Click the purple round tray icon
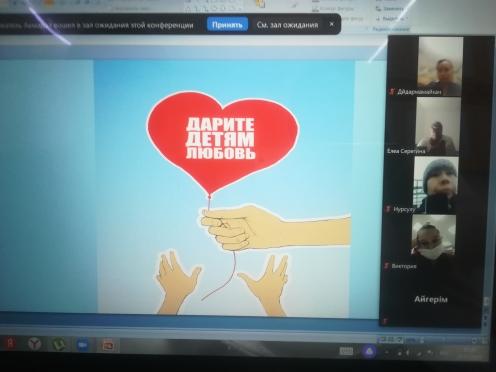Viewport: 496px width, 372px height. (x=369, y=351)
